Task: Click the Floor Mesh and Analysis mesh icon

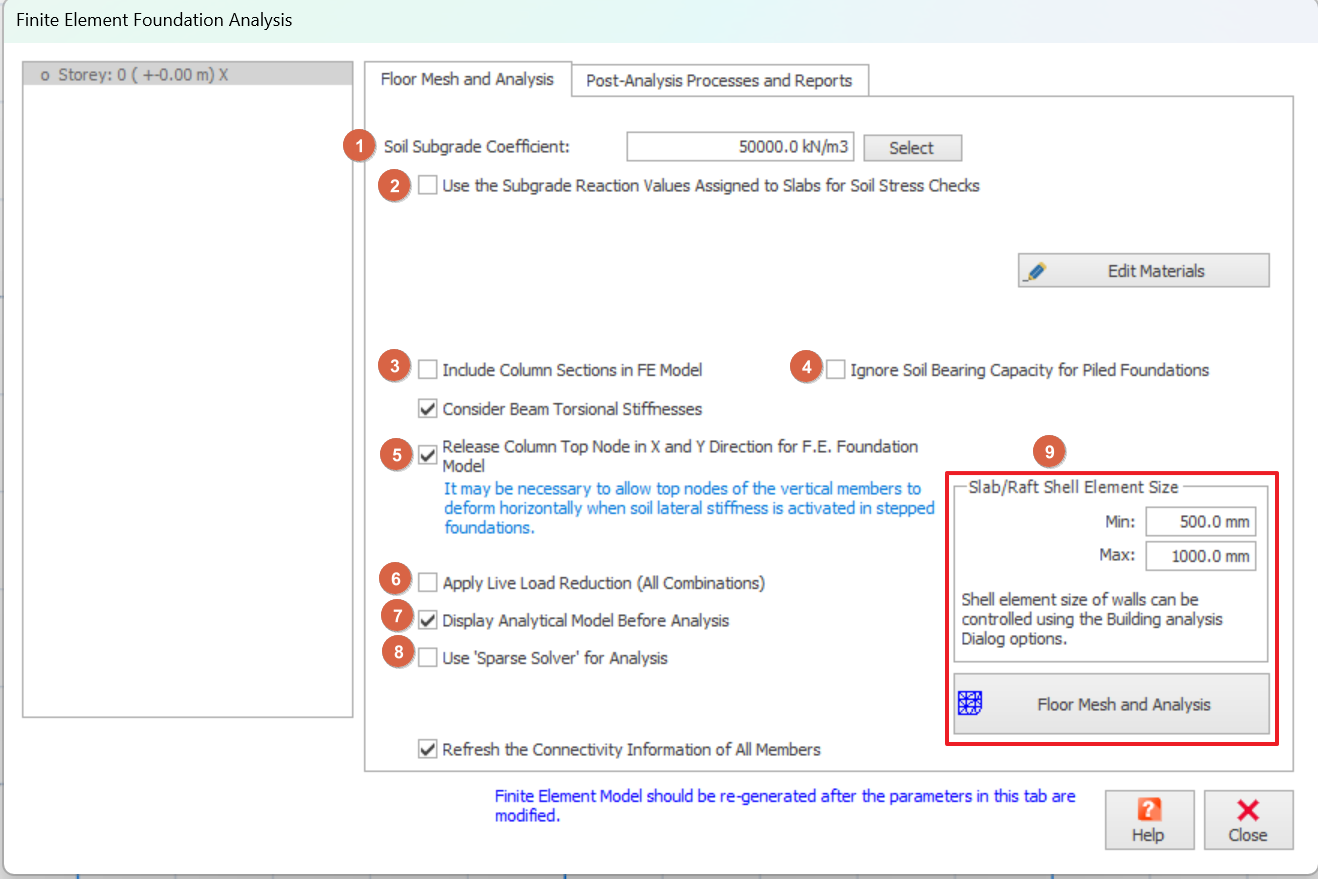Action: pos(970,704)
